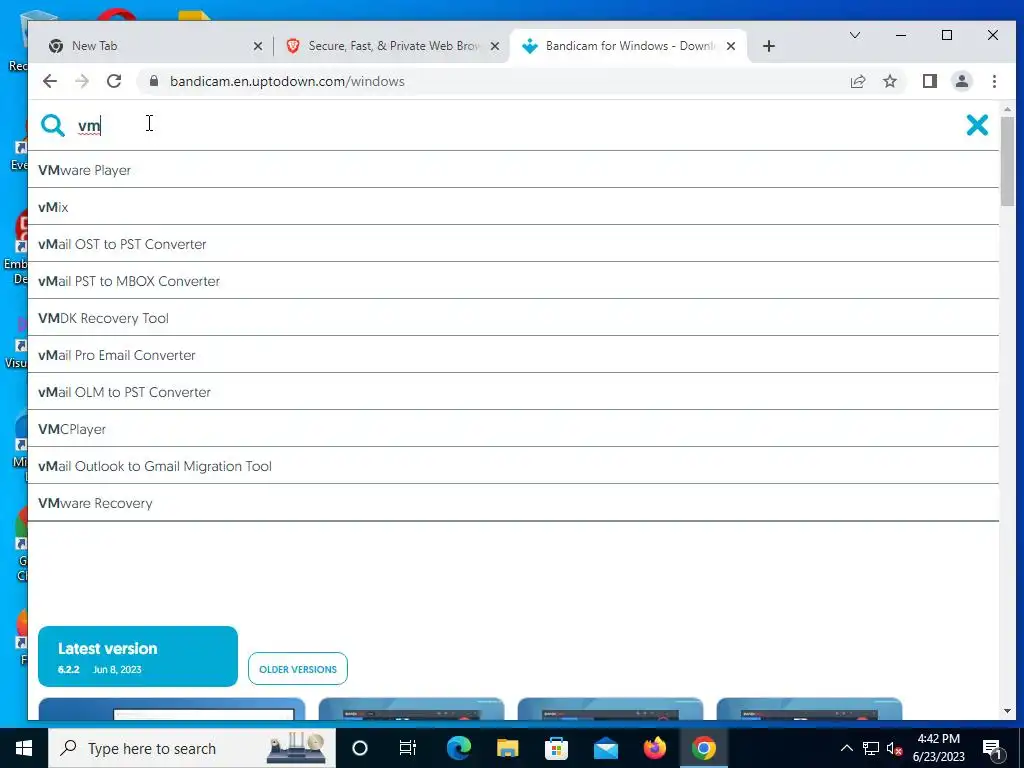Bookmark this page with the star icon
This screenshot has width=1024, height=768.
889,81
